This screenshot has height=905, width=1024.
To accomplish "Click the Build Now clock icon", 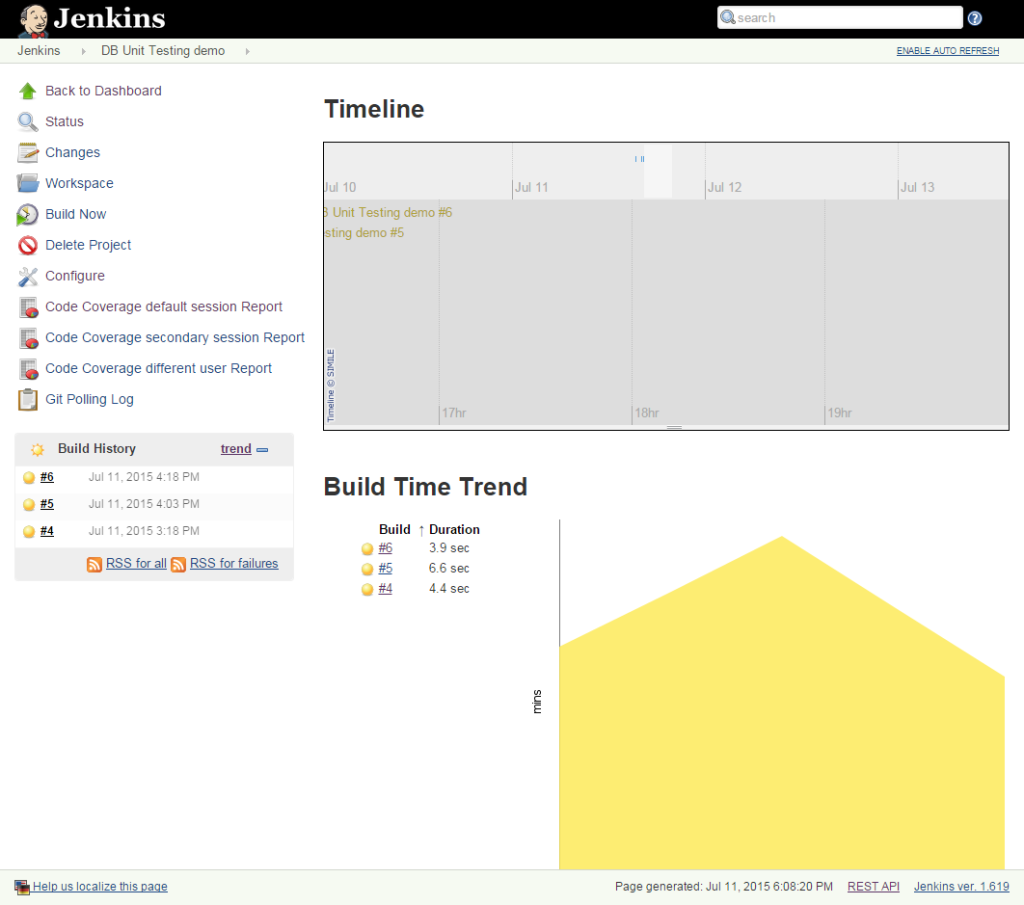I will 27,214.
